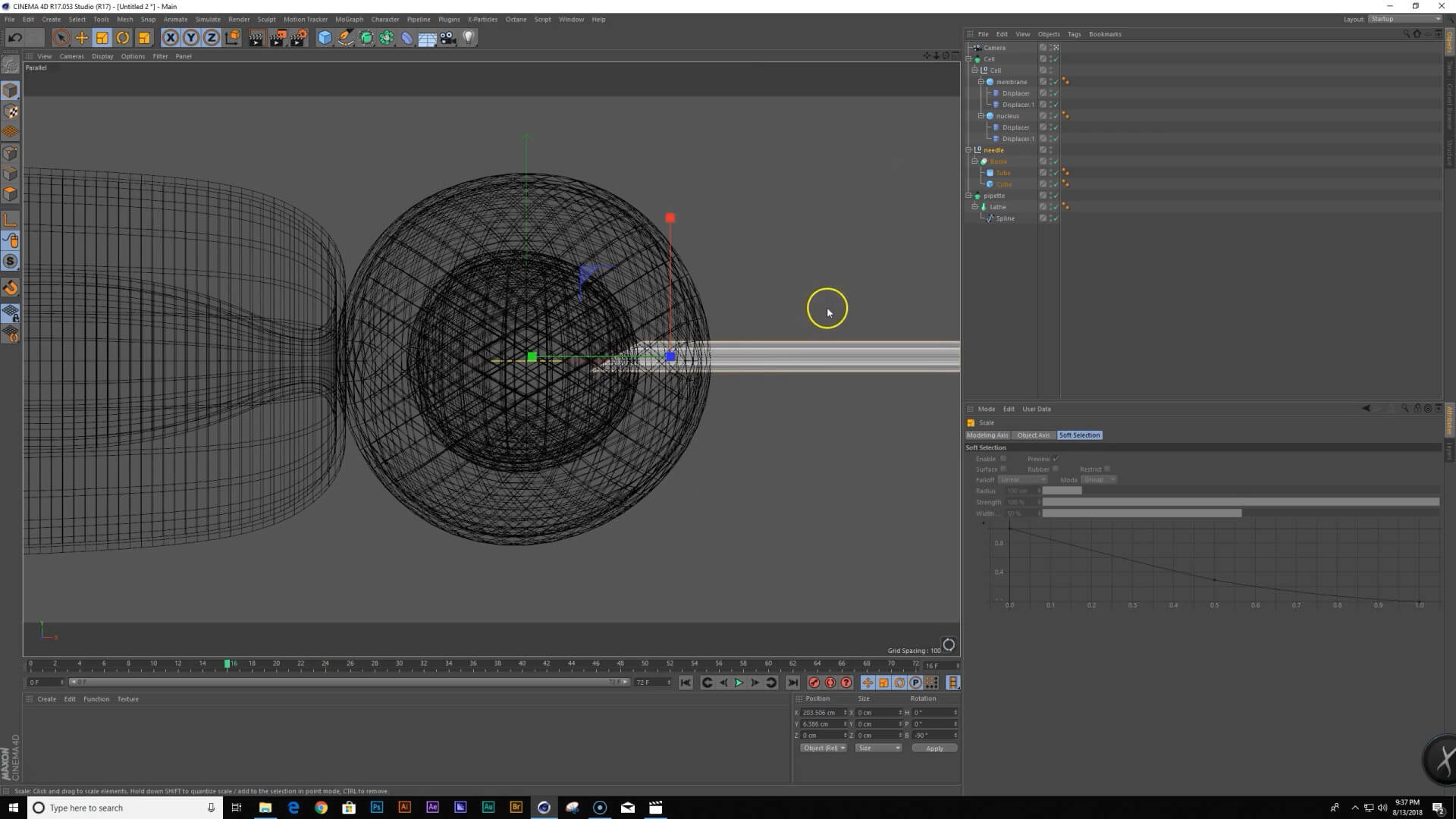Play the animation forwards
Screen dimensions: 1456x819
click(739, 683)
